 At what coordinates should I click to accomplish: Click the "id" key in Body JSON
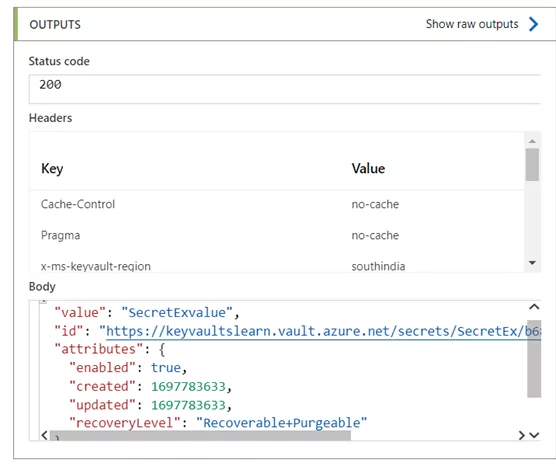[69, 331]
